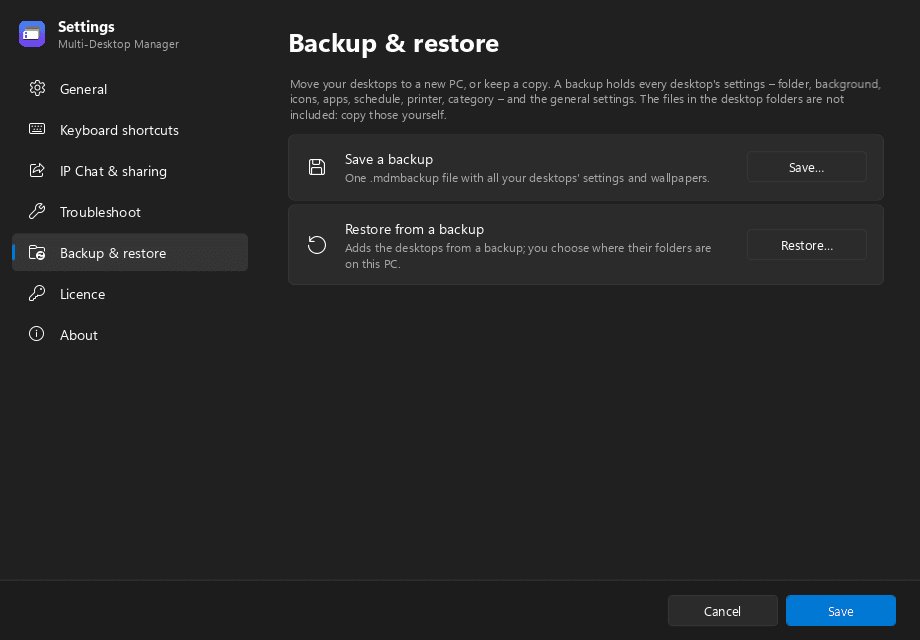Open the General settings page

click(130, 89)
